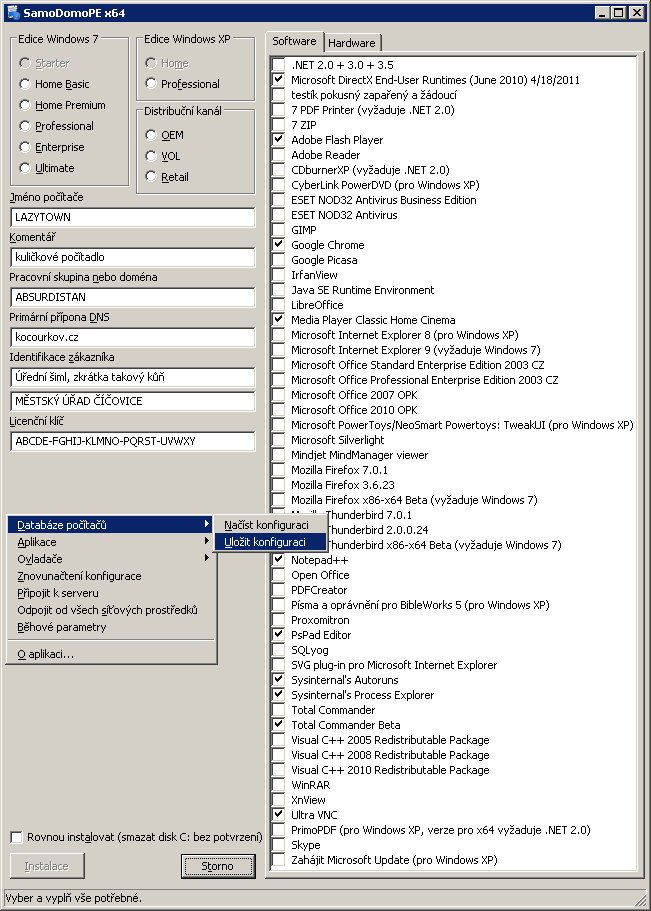651x911 pixels.
Task: Uncheck Google Chrome in software list
Action: [278, 245]
